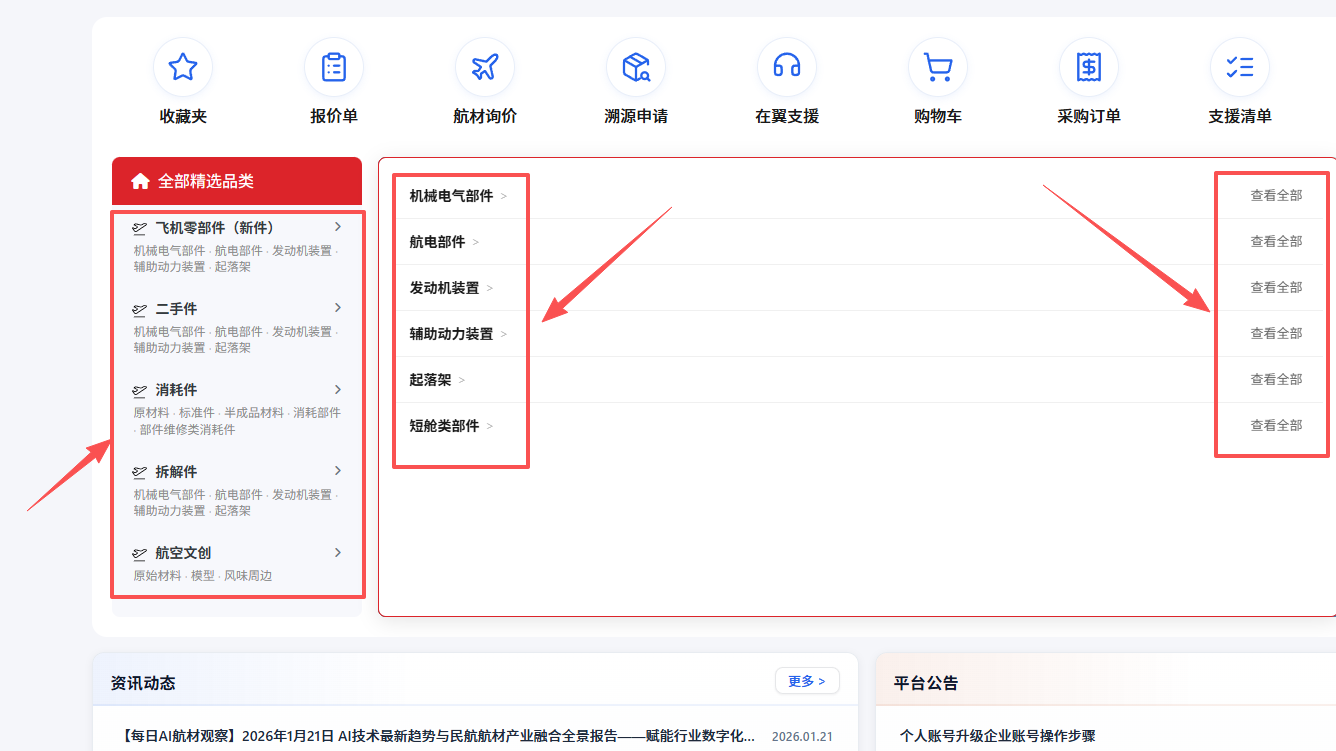Click plane icon next to 拆解件
Viewport: 1336px width, 751px height.
pos(140,473)
